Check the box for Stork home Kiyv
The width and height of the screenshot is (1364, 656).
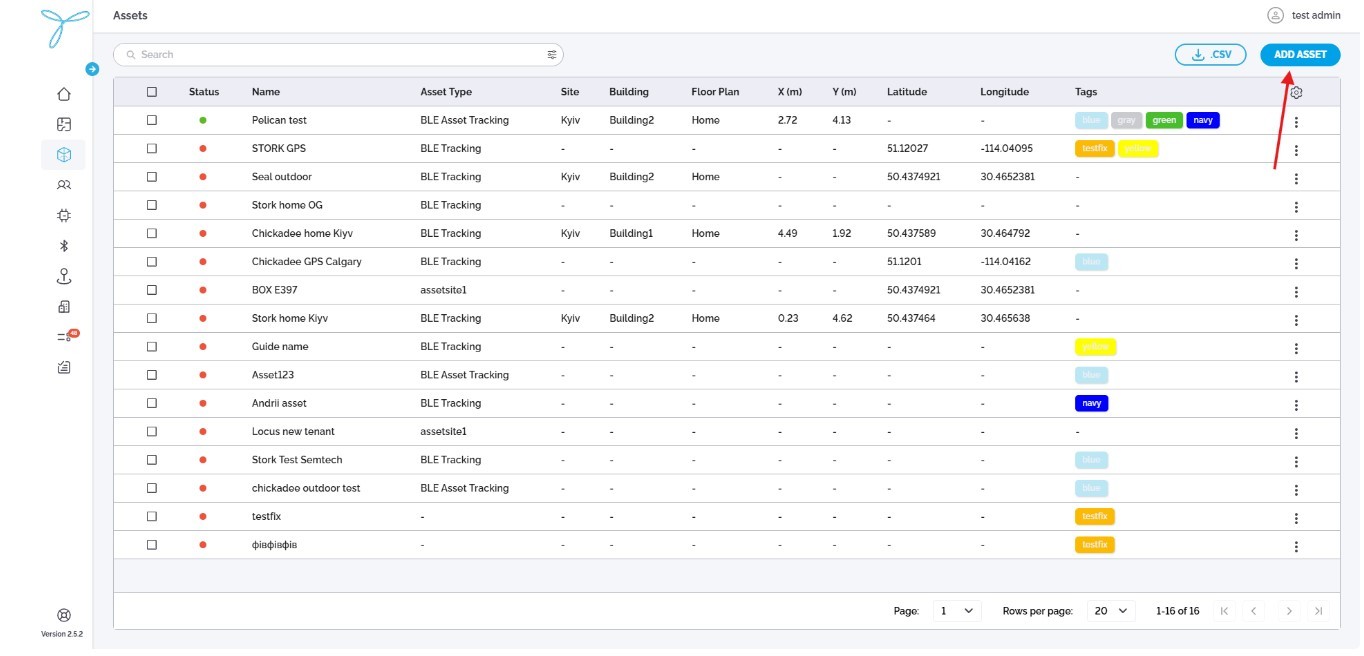152,318
